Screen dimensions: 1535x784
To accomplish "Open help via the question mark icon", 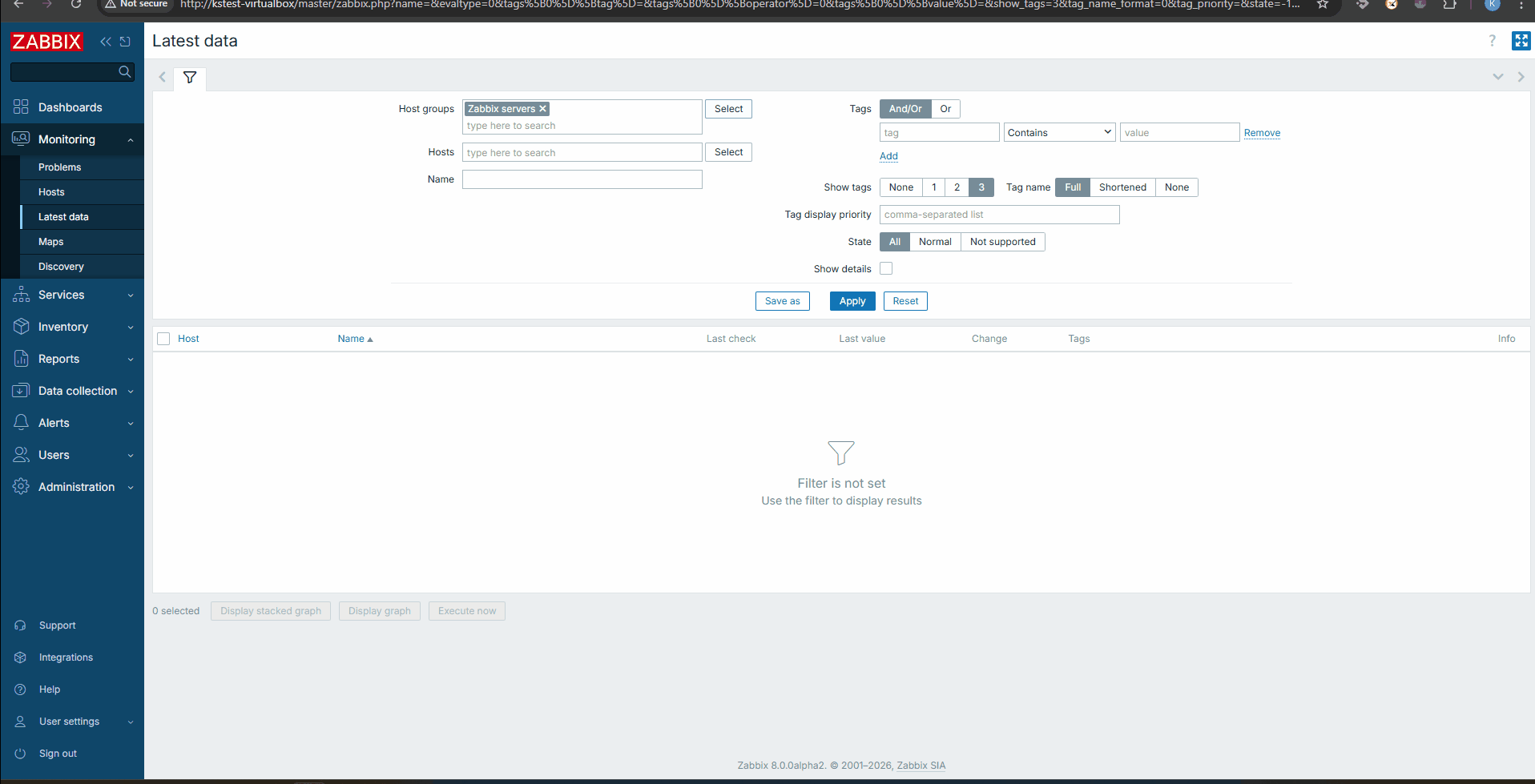I will click(1492, 41).
